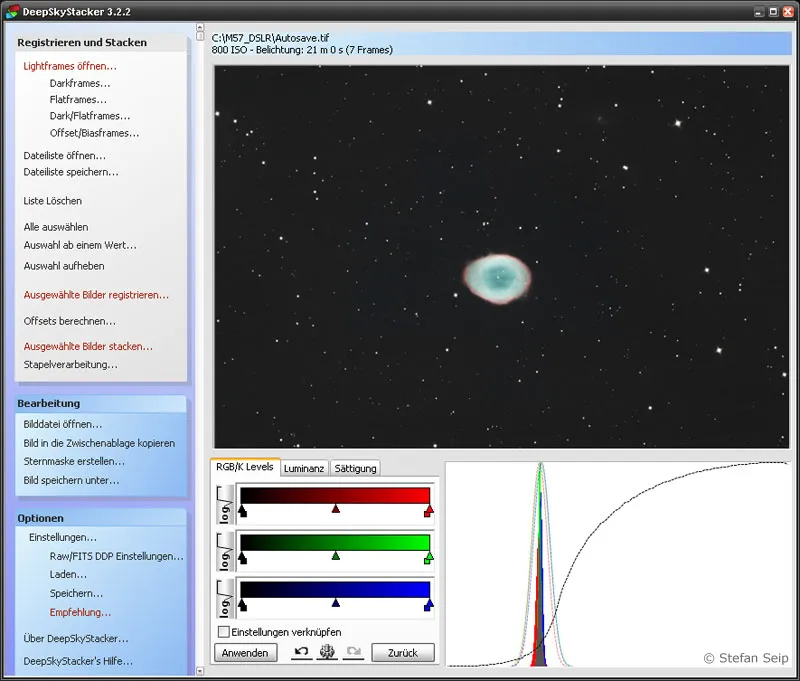Screen dimensions: 800x681
Task: Select the blue channel white point marker
Action: 429,604
